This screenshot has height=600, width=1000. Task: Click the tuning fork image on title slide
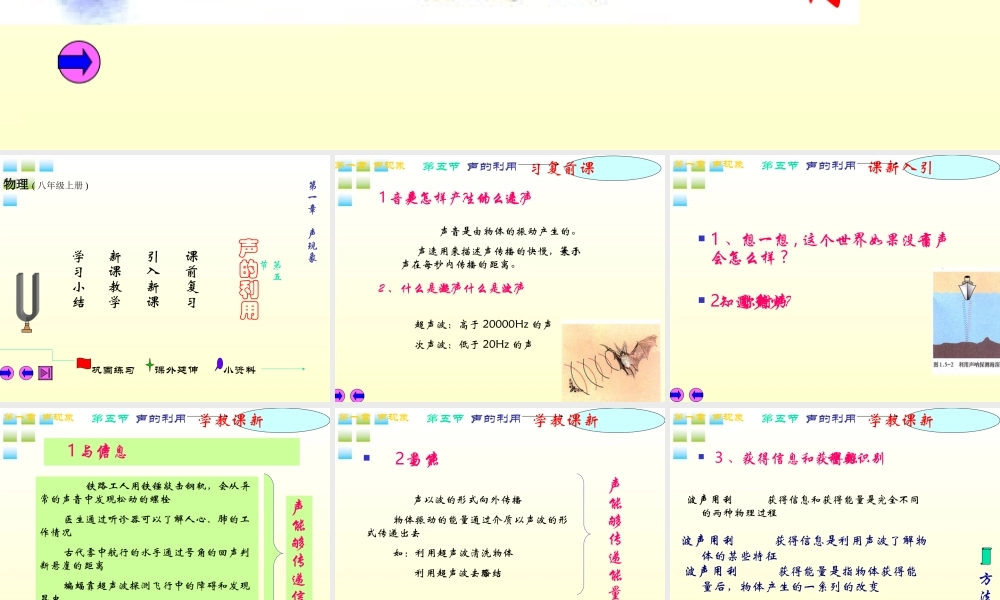[27, 302]
